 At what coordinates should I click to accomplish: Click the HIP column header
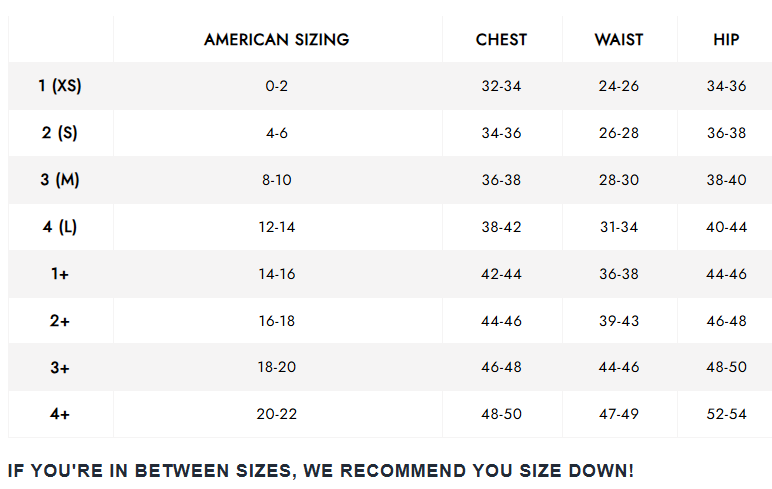(x=726, y=39)
